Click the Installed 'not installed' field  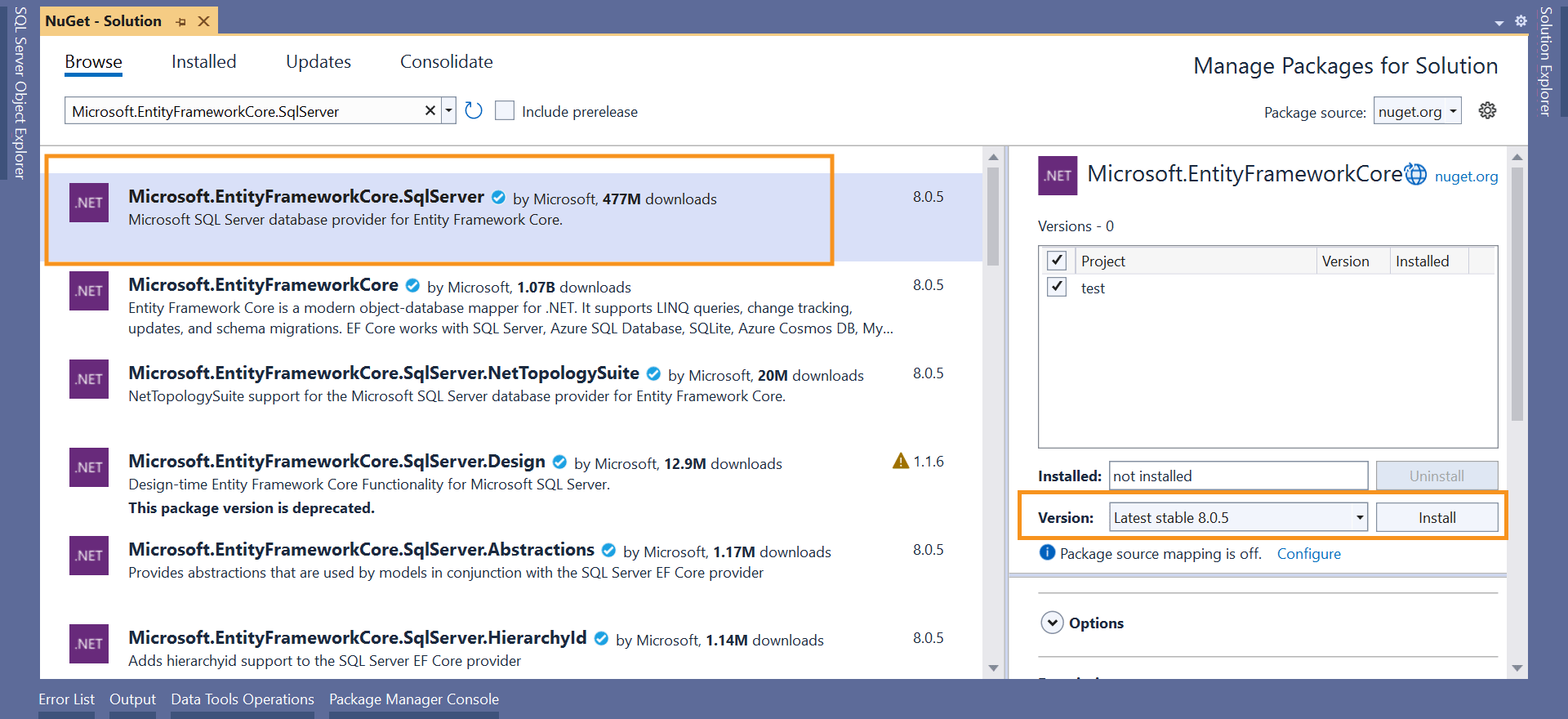(1238, 476)
